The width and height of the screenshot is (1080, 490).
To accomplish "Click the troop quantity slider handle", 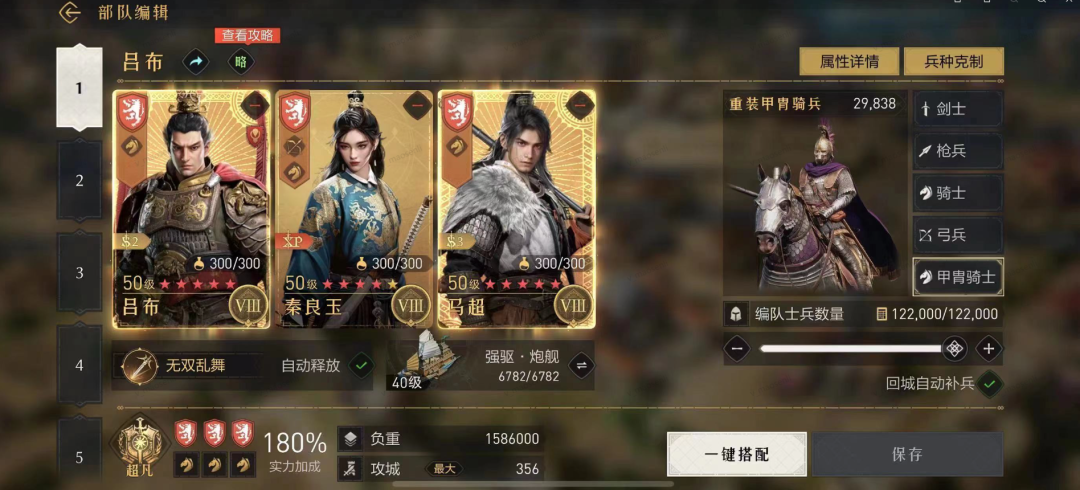I will tap(954, 349).
